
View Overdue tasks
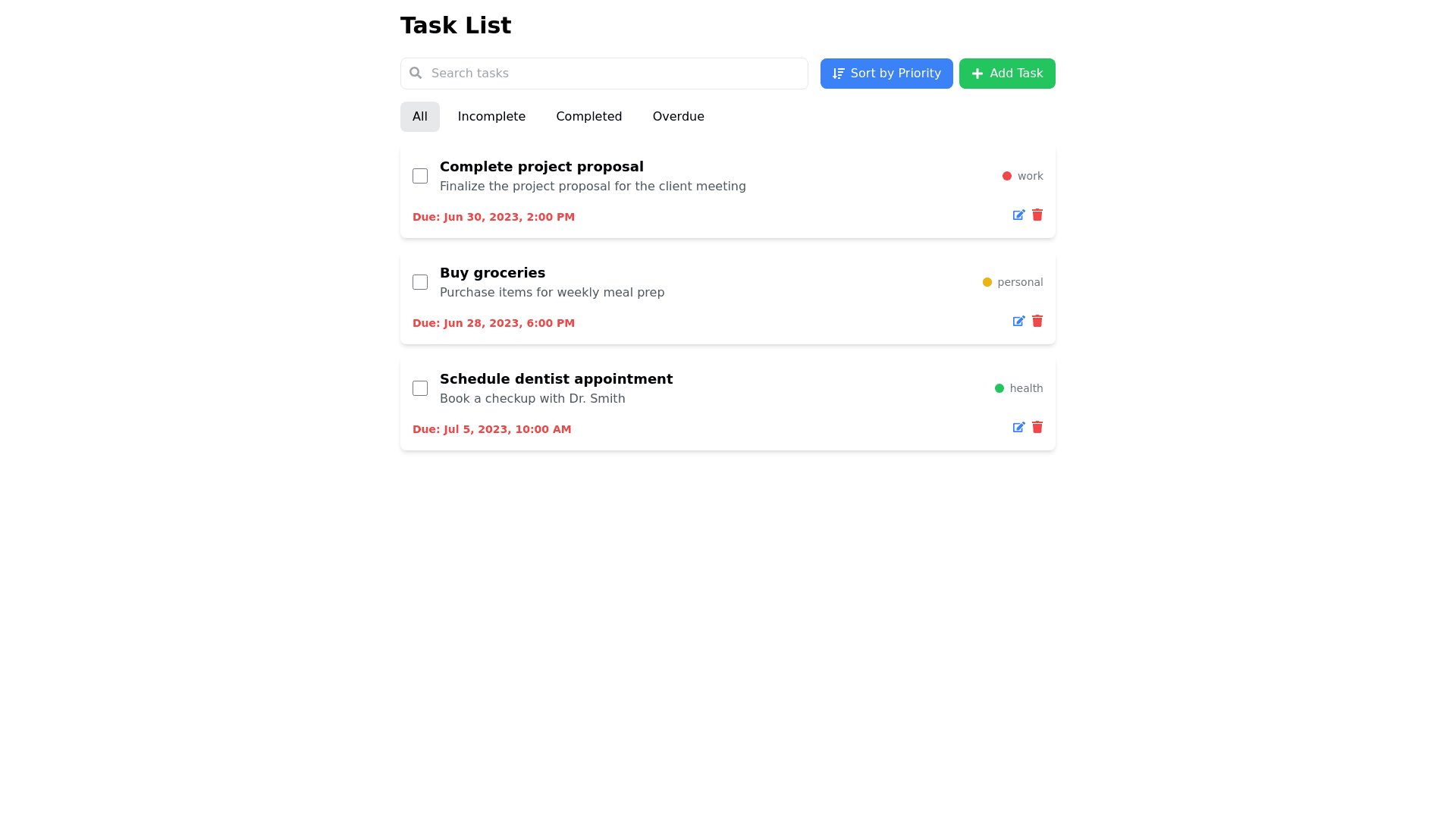(x=678, y=117)
